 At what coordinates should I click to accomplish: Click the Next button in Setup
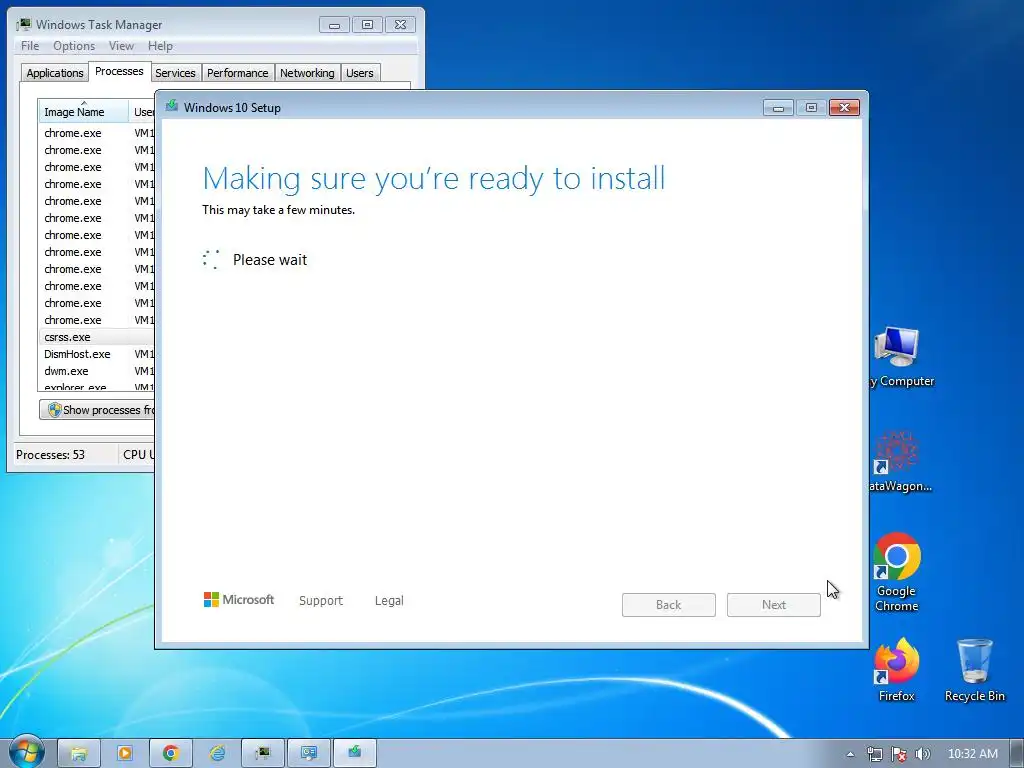(x=774, y=605)
